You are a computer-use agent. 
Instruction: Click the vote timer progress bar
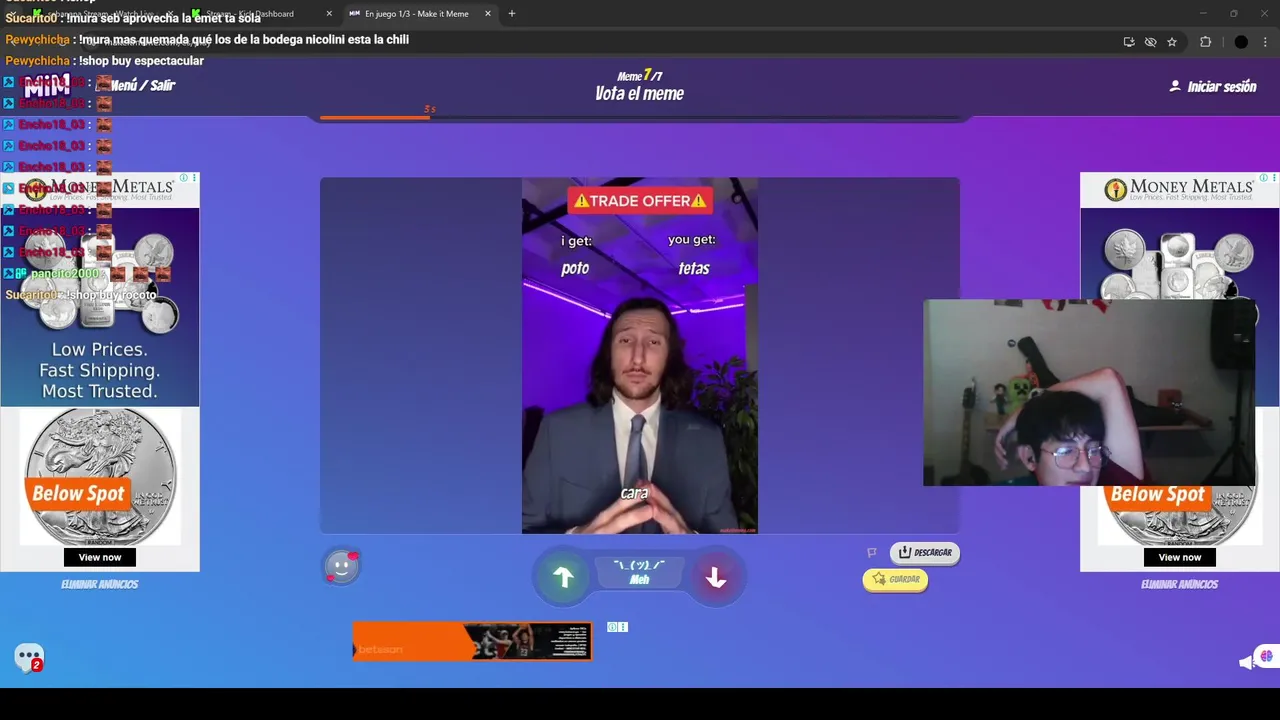coord(640,118)
